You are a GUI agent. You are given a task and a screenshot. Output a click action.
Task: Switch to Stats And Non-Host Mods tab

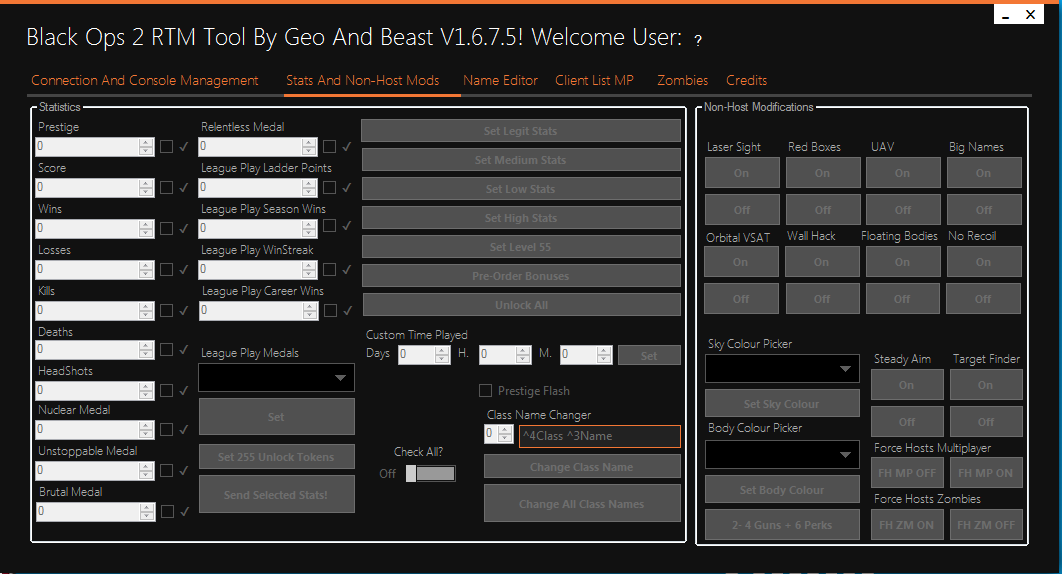[x=362, y=81]
